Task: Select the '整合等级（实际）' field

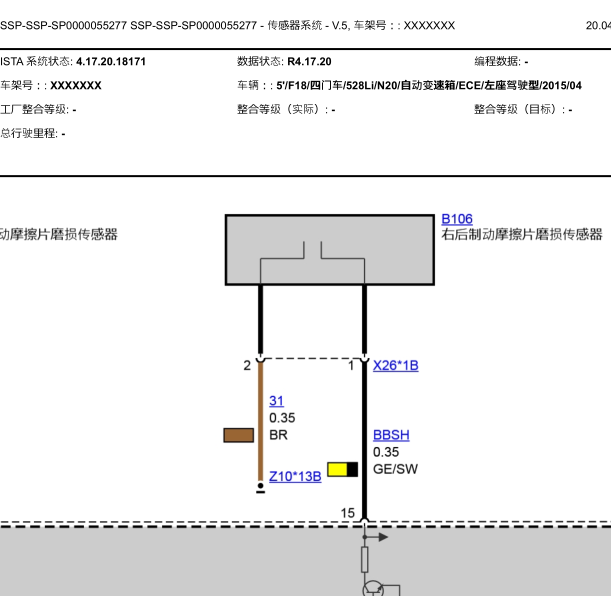Action: tap(286, 109)
